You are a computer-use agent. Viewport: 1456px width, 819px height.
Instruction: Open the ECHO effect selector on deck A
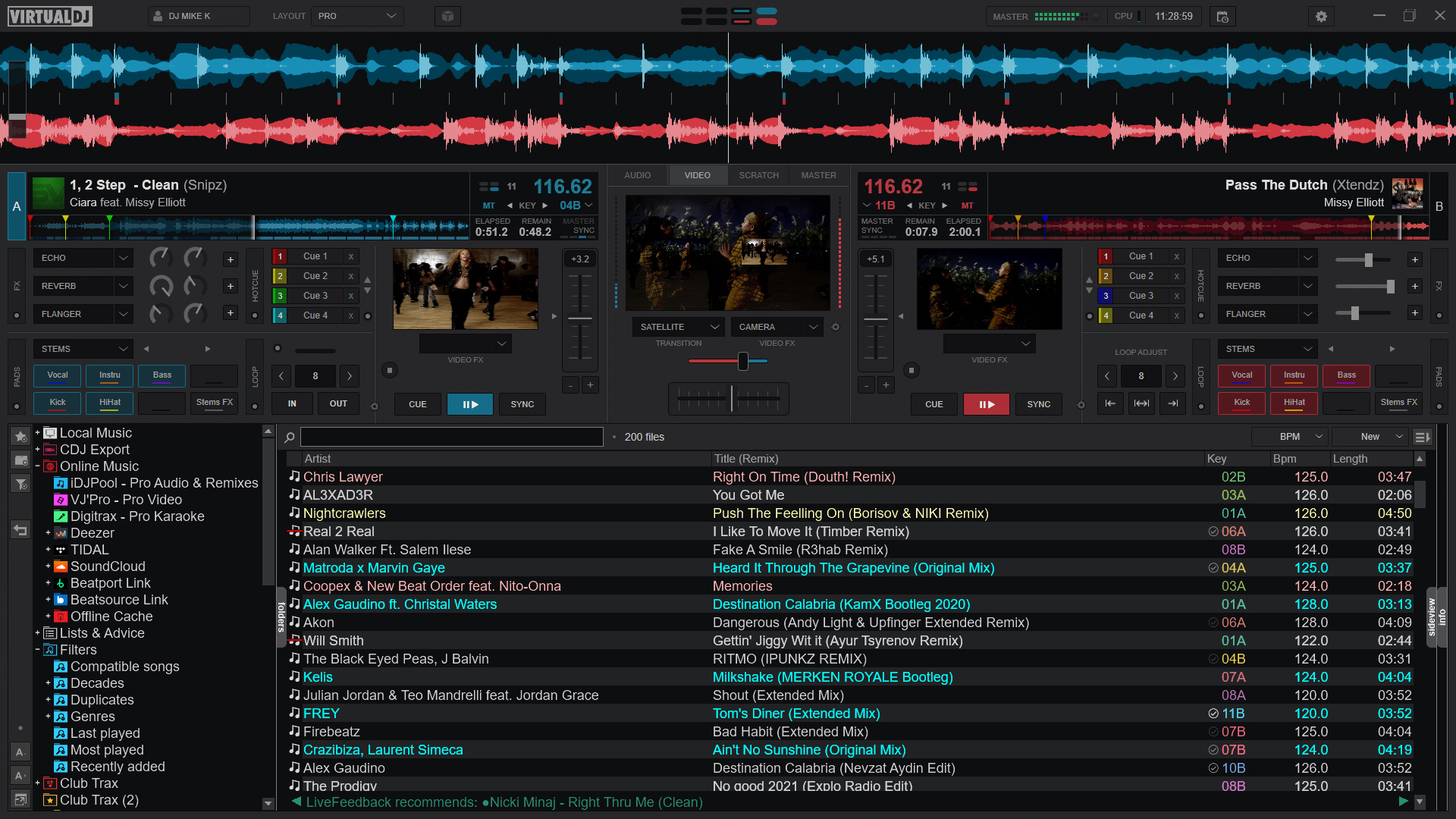point(83,257)
